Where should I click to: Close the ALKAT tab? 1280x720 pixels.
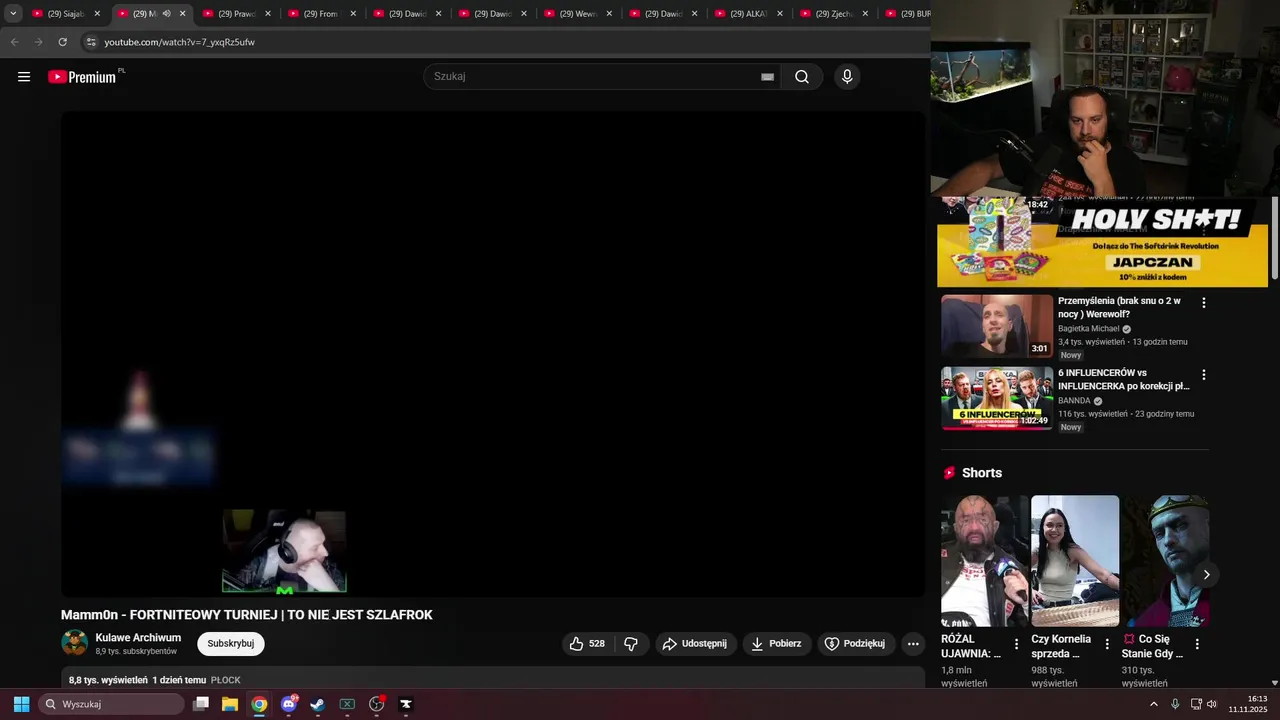[780, 14]
